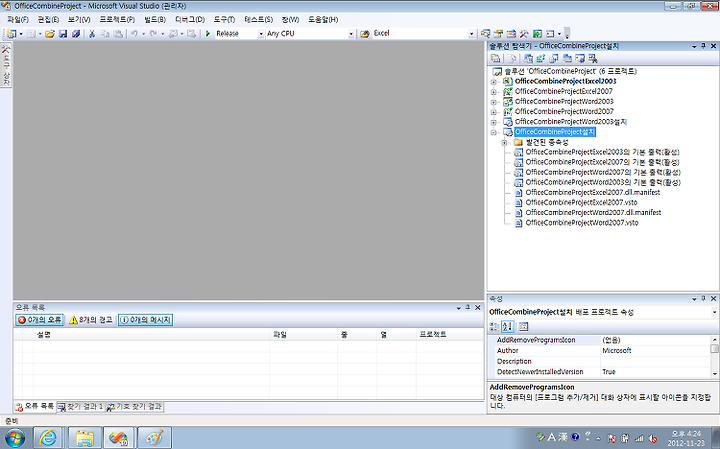Open the 보기(V) menu
720x449 pixels.
[79, 19]
